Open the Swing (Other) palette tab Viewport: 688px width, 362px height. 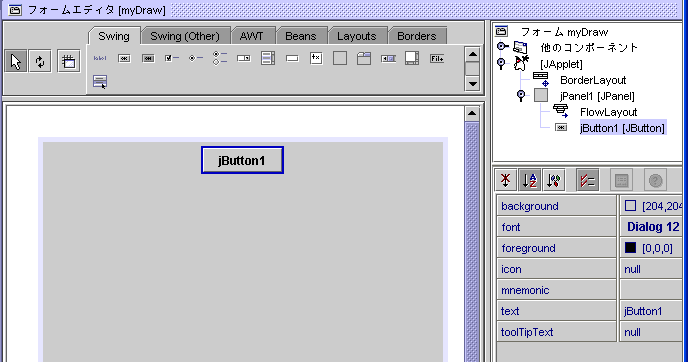click(185, 36)
